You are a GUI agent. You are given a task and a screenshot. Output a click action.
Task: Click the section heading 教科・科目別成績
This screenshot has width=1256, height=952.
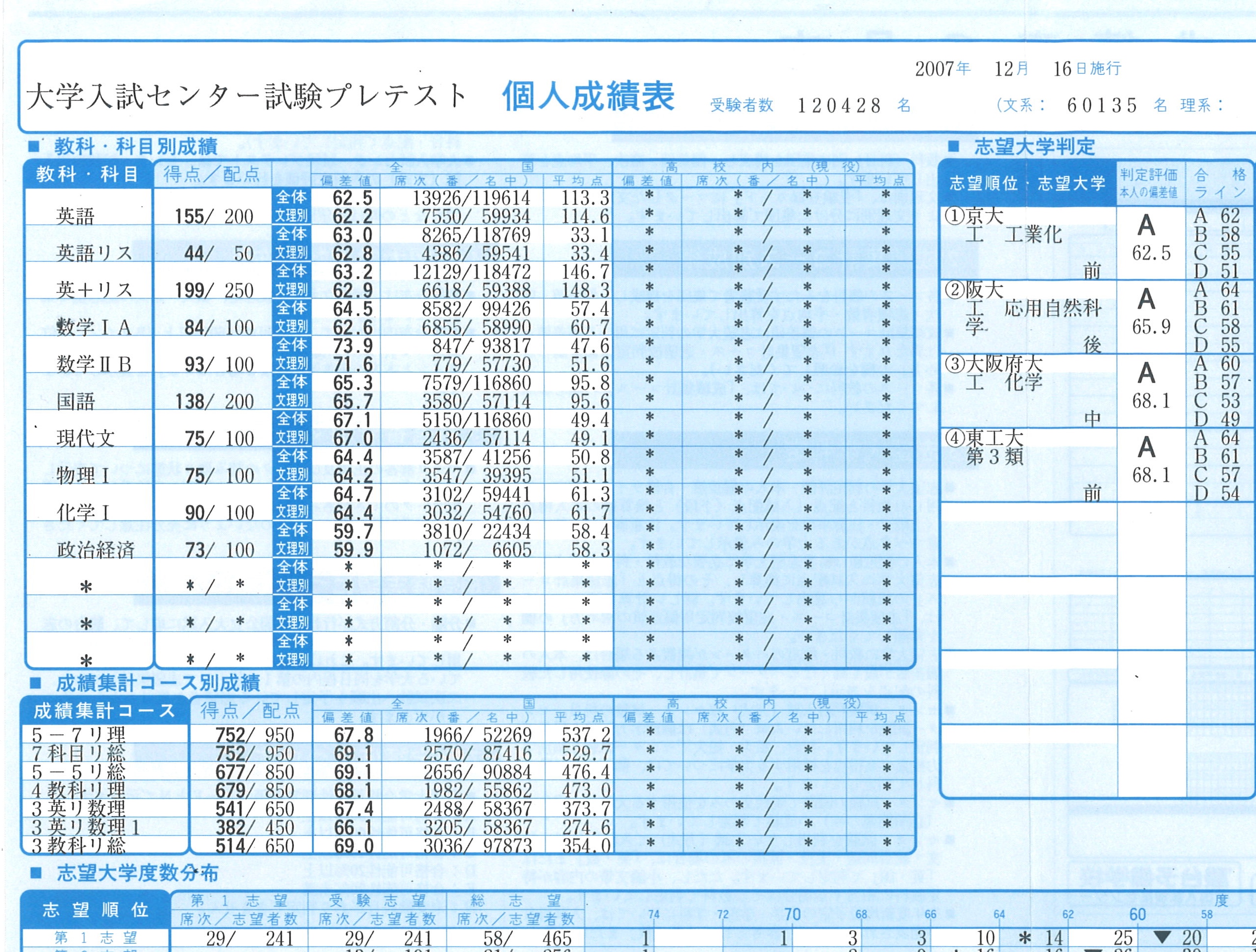136,147
